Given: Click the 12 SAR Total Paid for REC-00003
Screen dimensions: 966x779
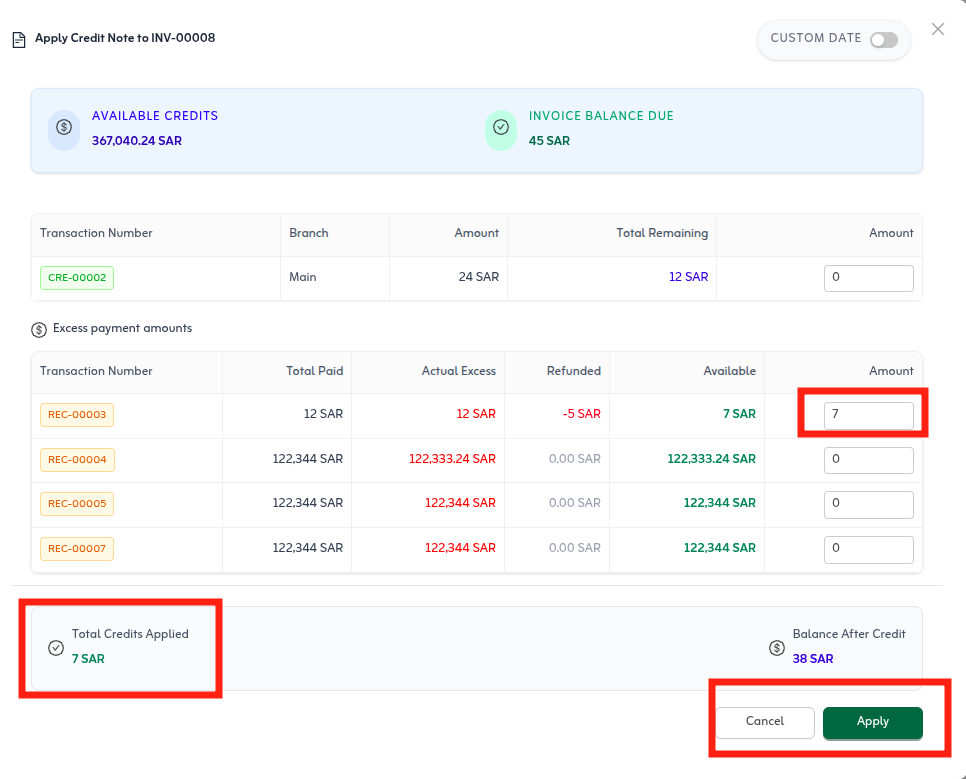Looking at the screenshot, I should [323, 414].
